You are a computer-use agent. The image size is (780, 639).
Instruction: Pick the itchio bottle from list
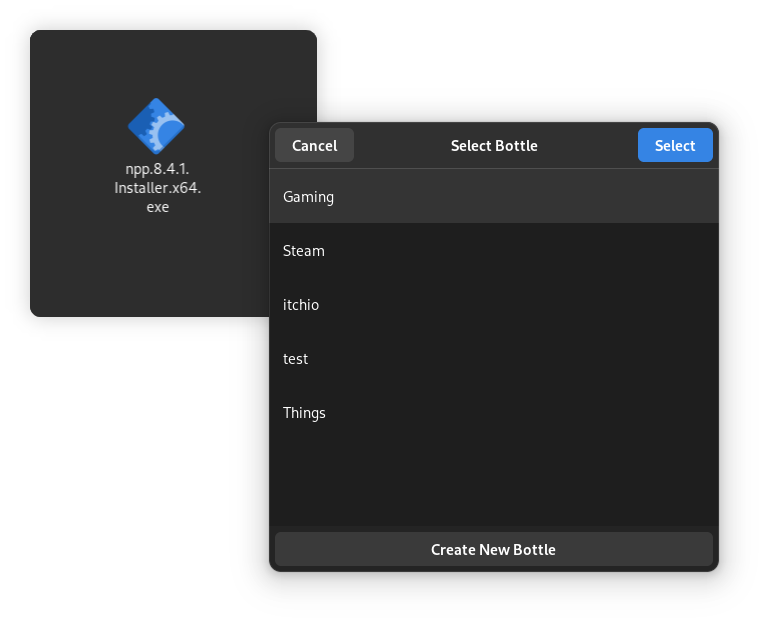[x=301, y=305]
